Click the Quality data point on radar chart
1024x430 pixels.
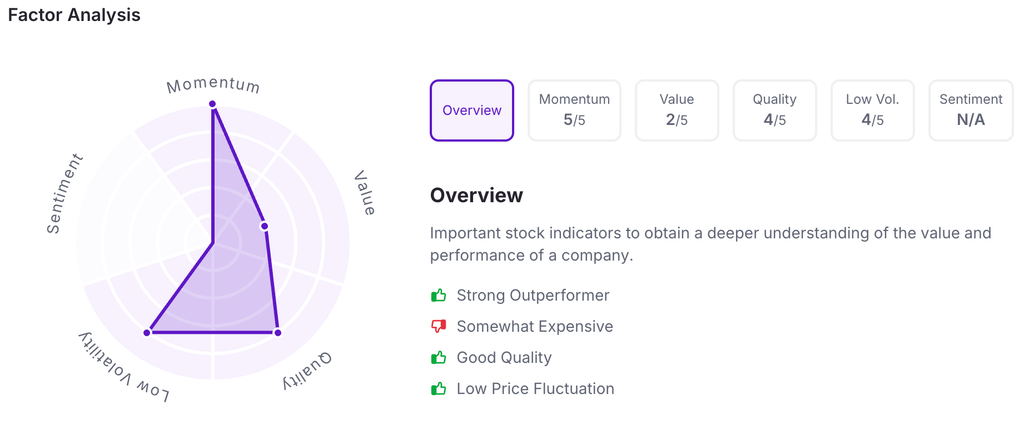point(278,331)
